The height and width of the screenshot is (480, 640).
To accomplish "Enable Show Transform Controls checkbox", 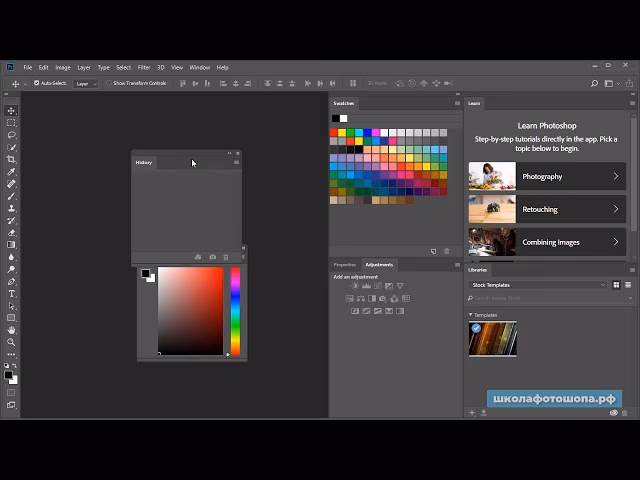I will point(109,83).
